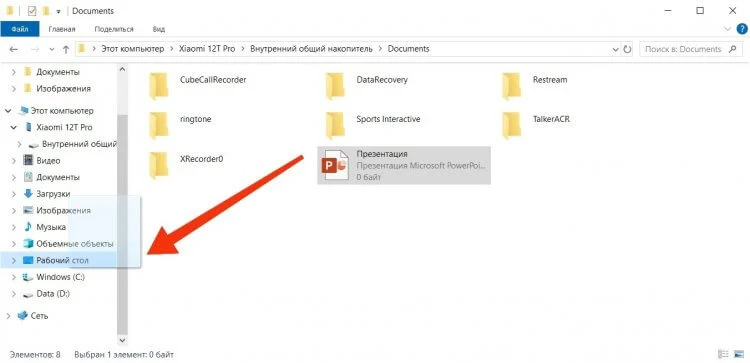Image resolution: width=750 pixels, height=363 pixels.
Task: Open the CubeCallRecorder folder icon
Action: [158, 86]
